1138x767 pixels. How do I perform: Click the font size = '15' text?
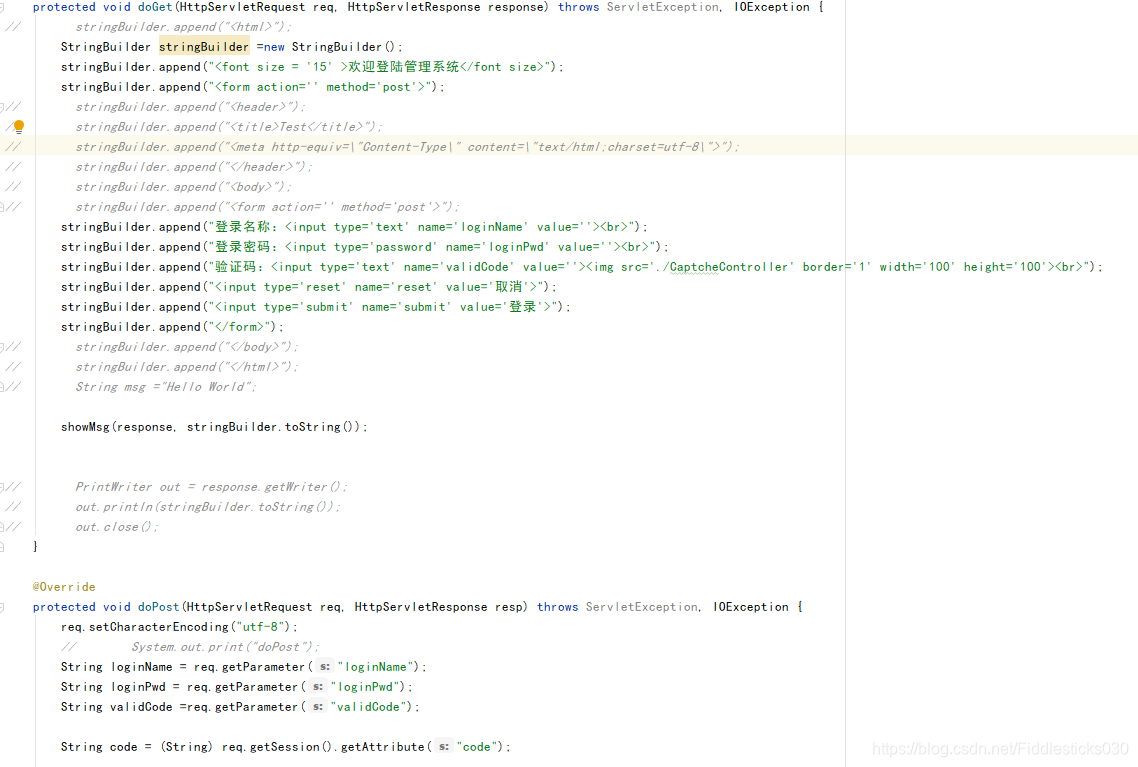point(277,67)
